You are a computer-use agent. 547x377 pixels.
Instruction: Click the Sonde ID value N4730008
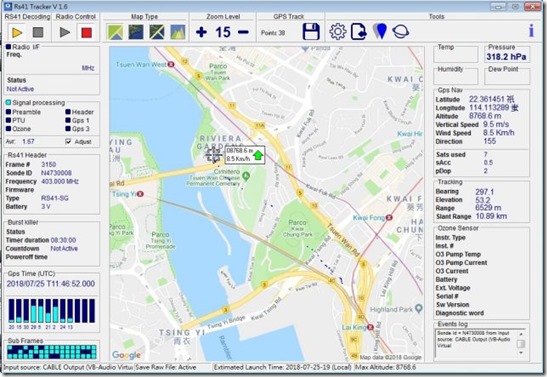[x=56, y=173]
